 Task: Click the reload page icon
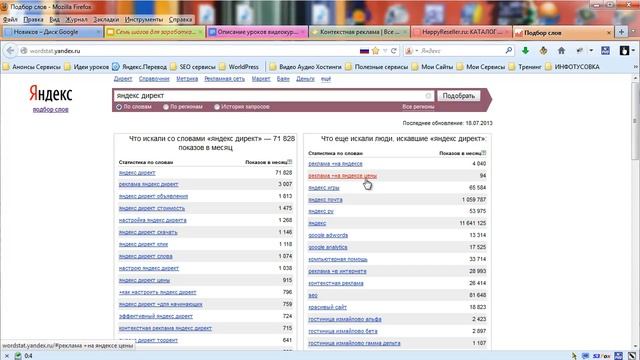pos(394,51)
